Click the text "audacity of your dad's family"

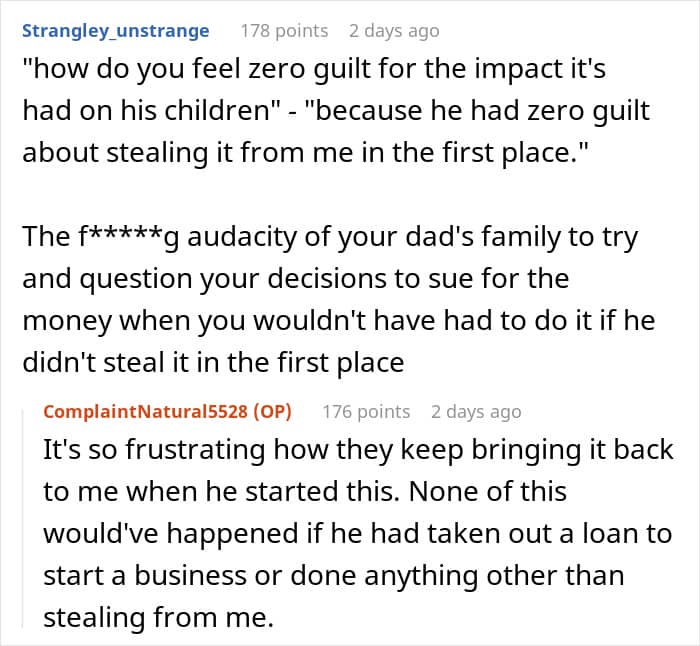(340, 236)
